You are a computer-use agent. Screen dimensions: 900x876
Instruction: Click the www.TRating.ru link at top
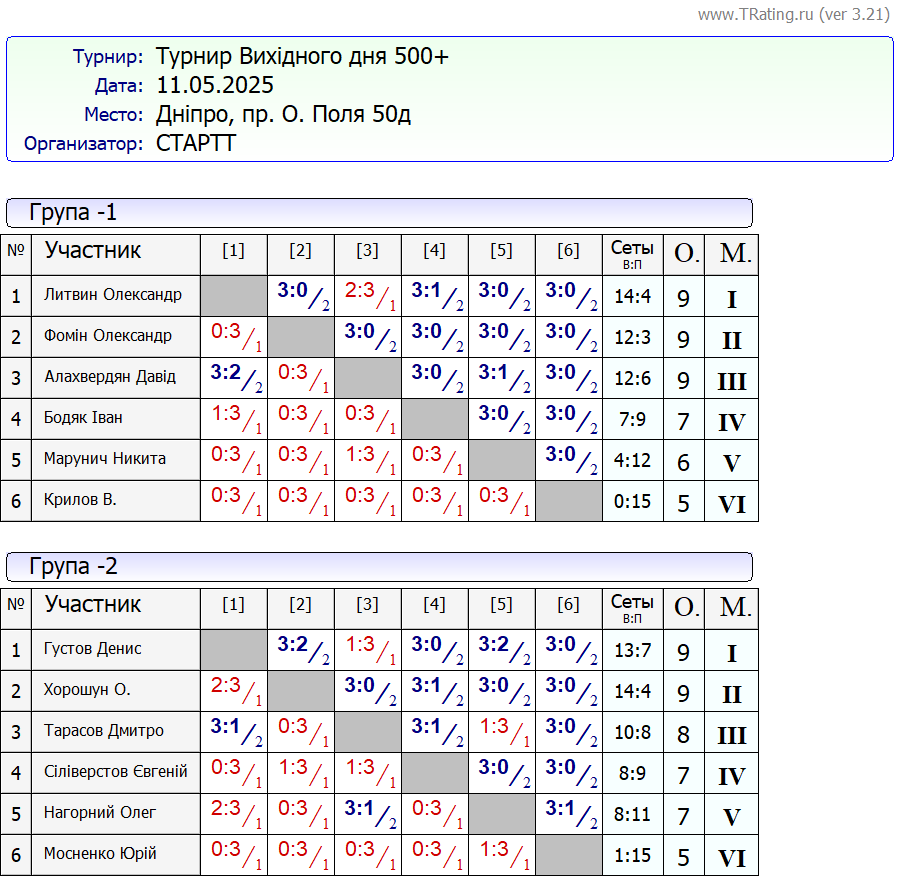tap(793, 14)
